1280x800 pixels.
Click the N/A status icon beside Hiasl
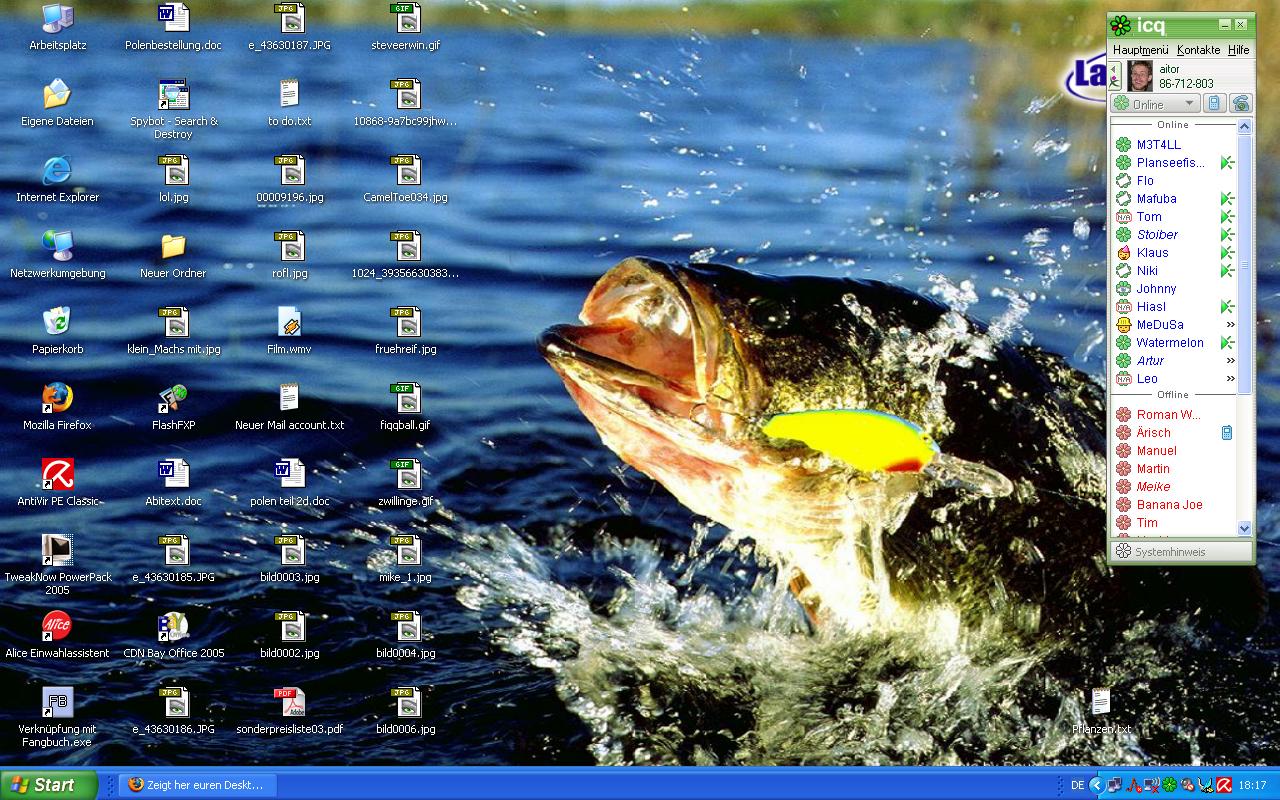(x=1123, y=307)
